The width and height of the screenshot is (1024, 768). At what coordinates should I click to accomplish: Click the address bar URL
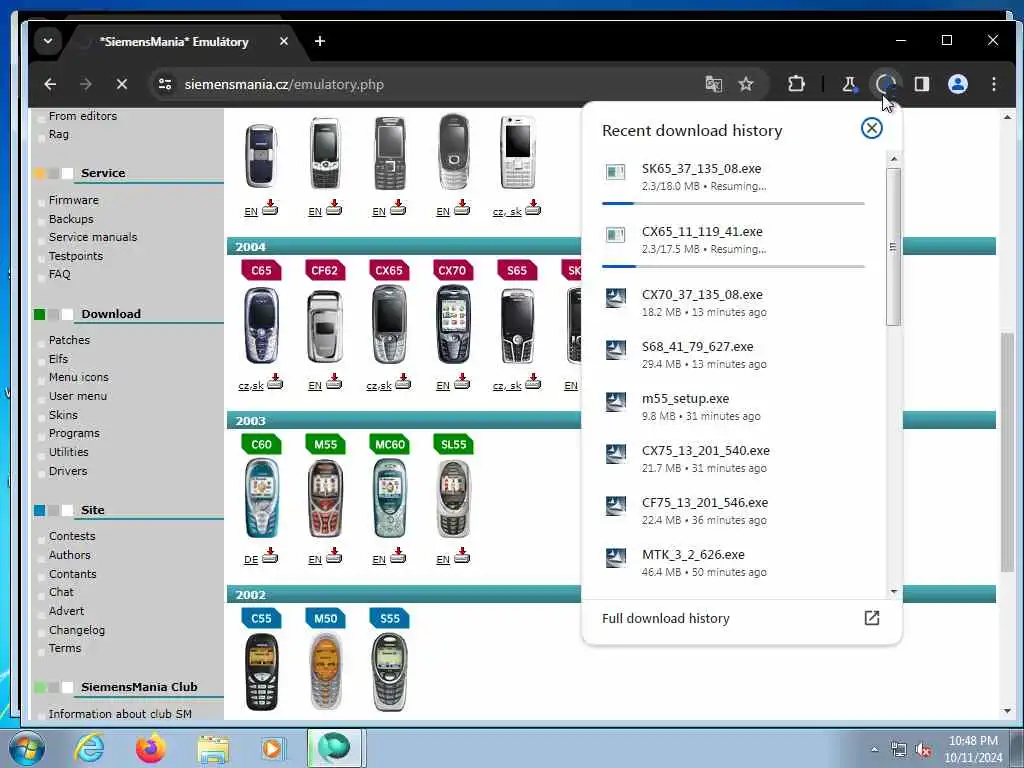tap(284, 84)
